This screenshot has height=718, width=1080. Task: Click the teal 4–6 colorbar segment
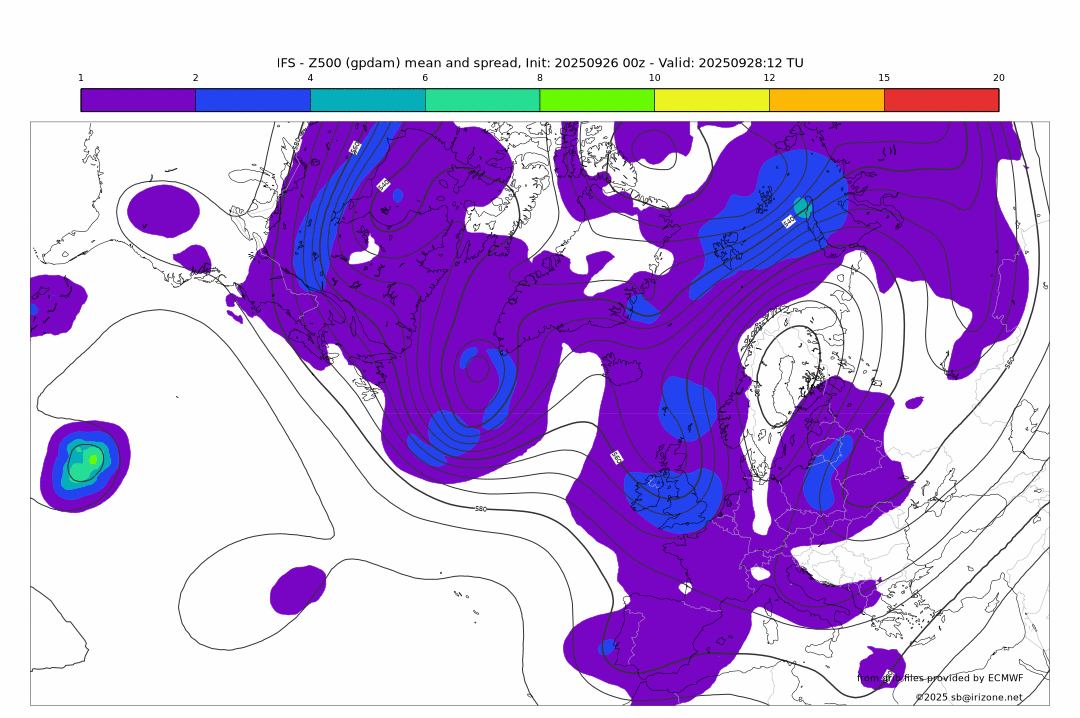point(368,100)
